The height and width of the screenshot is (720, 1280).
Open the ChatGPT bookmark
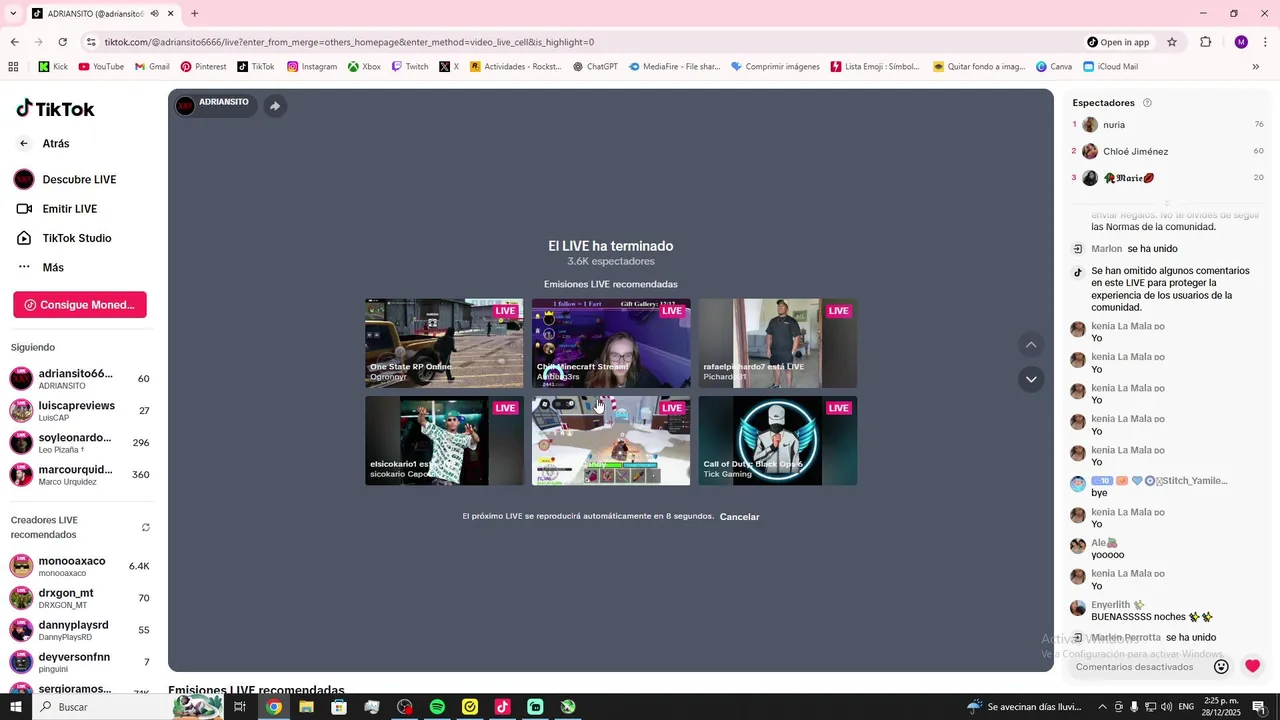coord(595,67)
